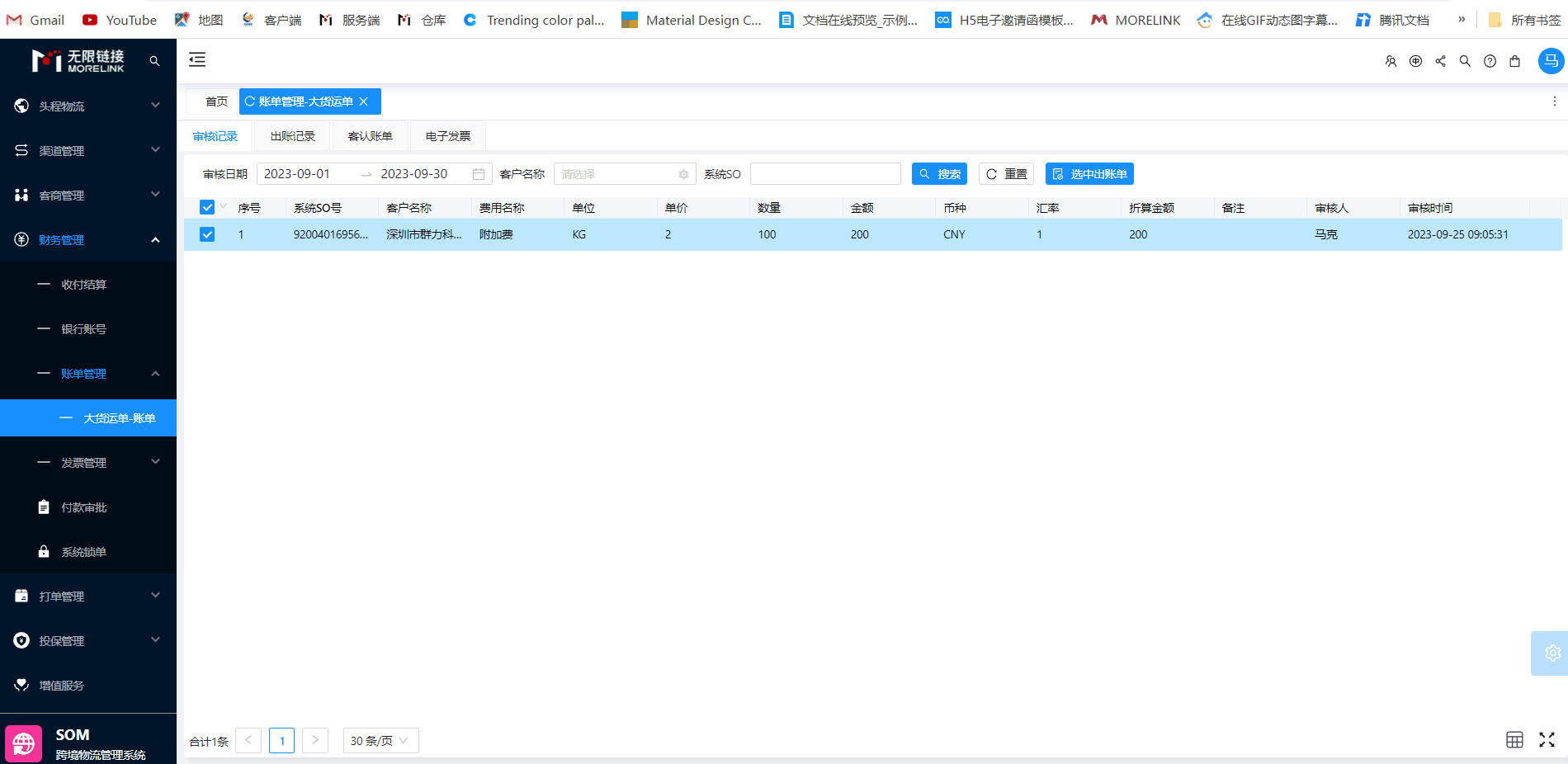
Task: Click the 选中出账单 button
Action: pos(1089,174)
